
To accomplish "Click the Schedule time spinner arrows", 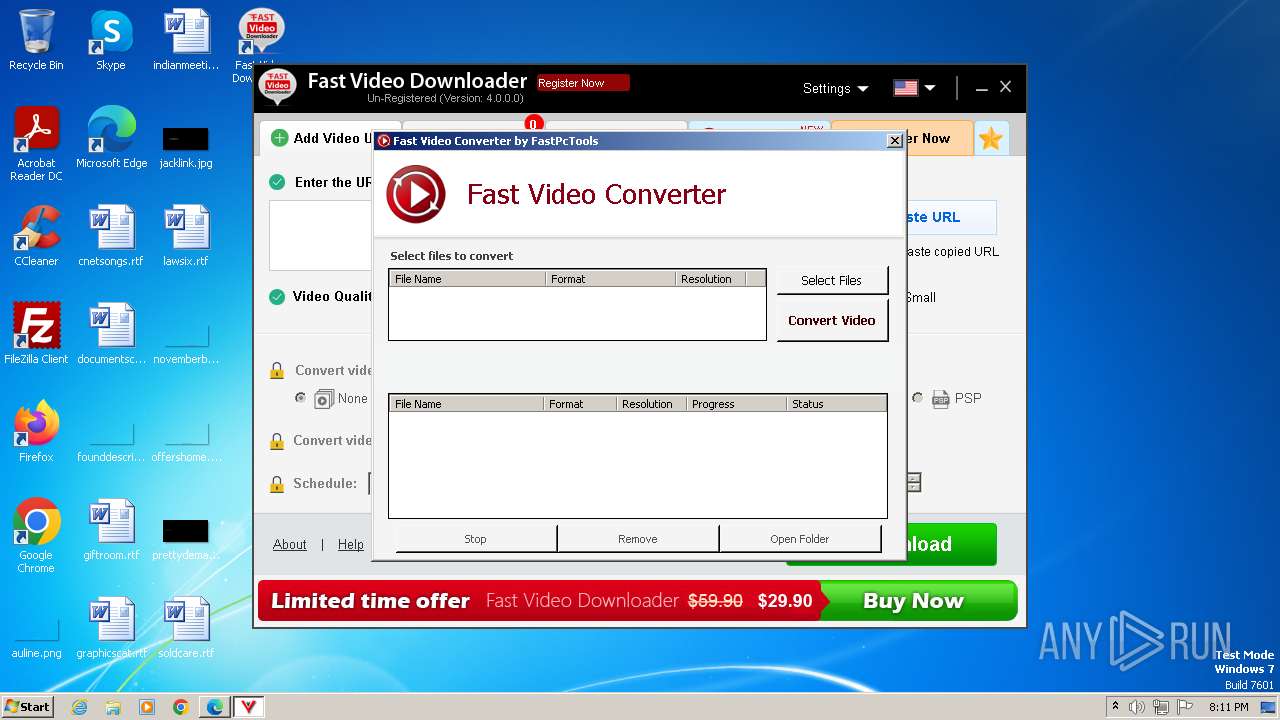I will (914, 483).
